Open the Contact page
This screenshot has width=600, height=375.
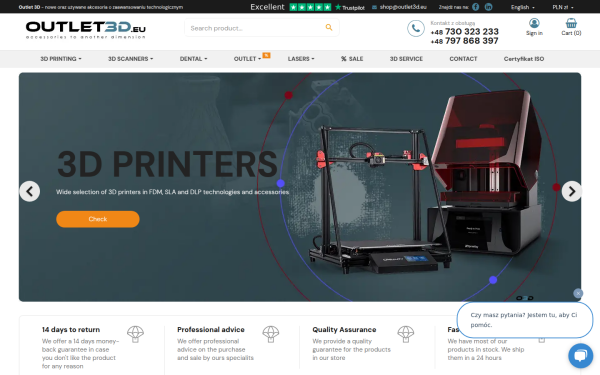(463, 59)
